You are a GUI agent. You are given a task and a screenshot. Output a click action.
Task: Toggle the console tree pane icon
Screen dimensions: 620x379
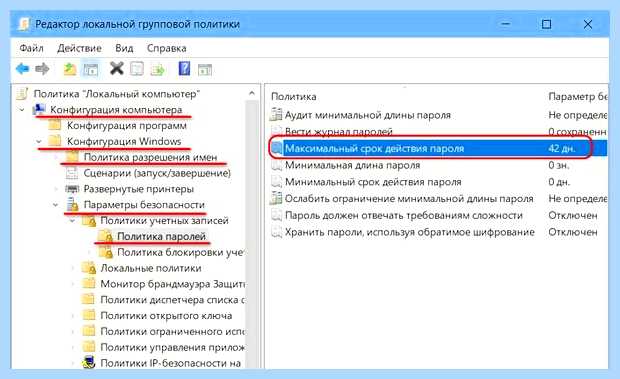click(x=91, y=69)
